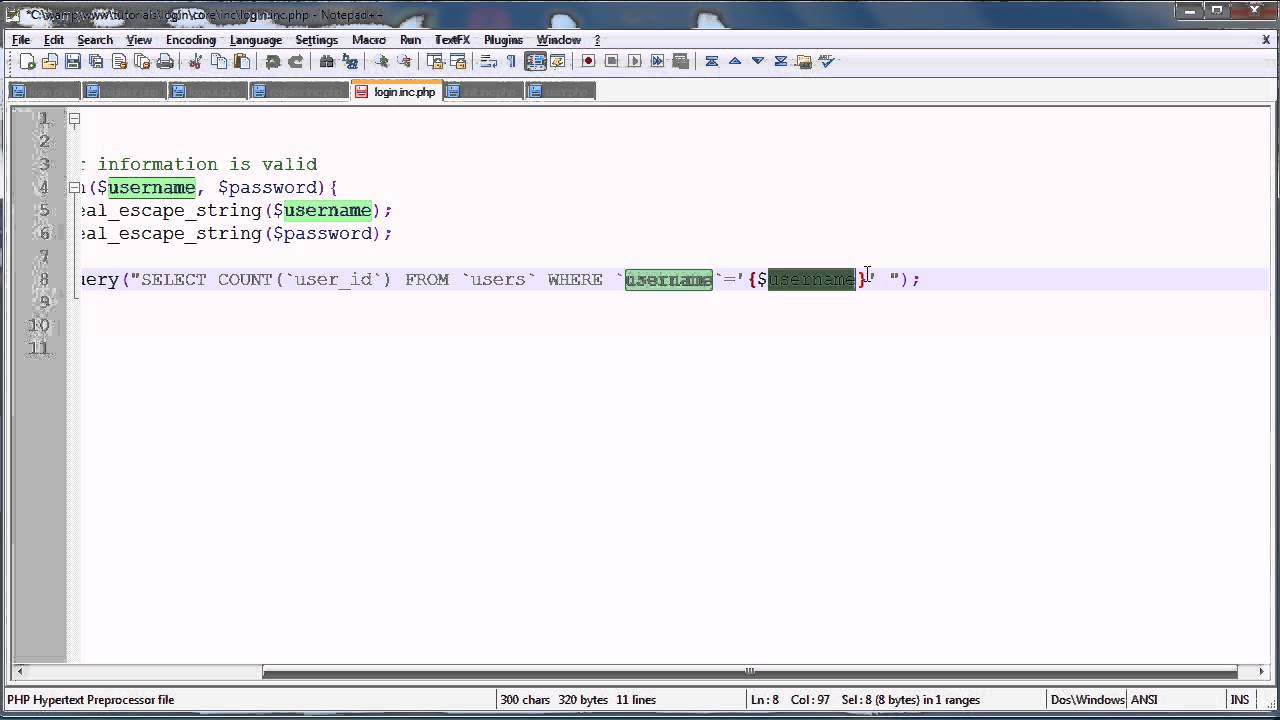This screenshot has width=1280, height=720.
Task: Stop macro recording with the square icon
Action: coord(611,61)
